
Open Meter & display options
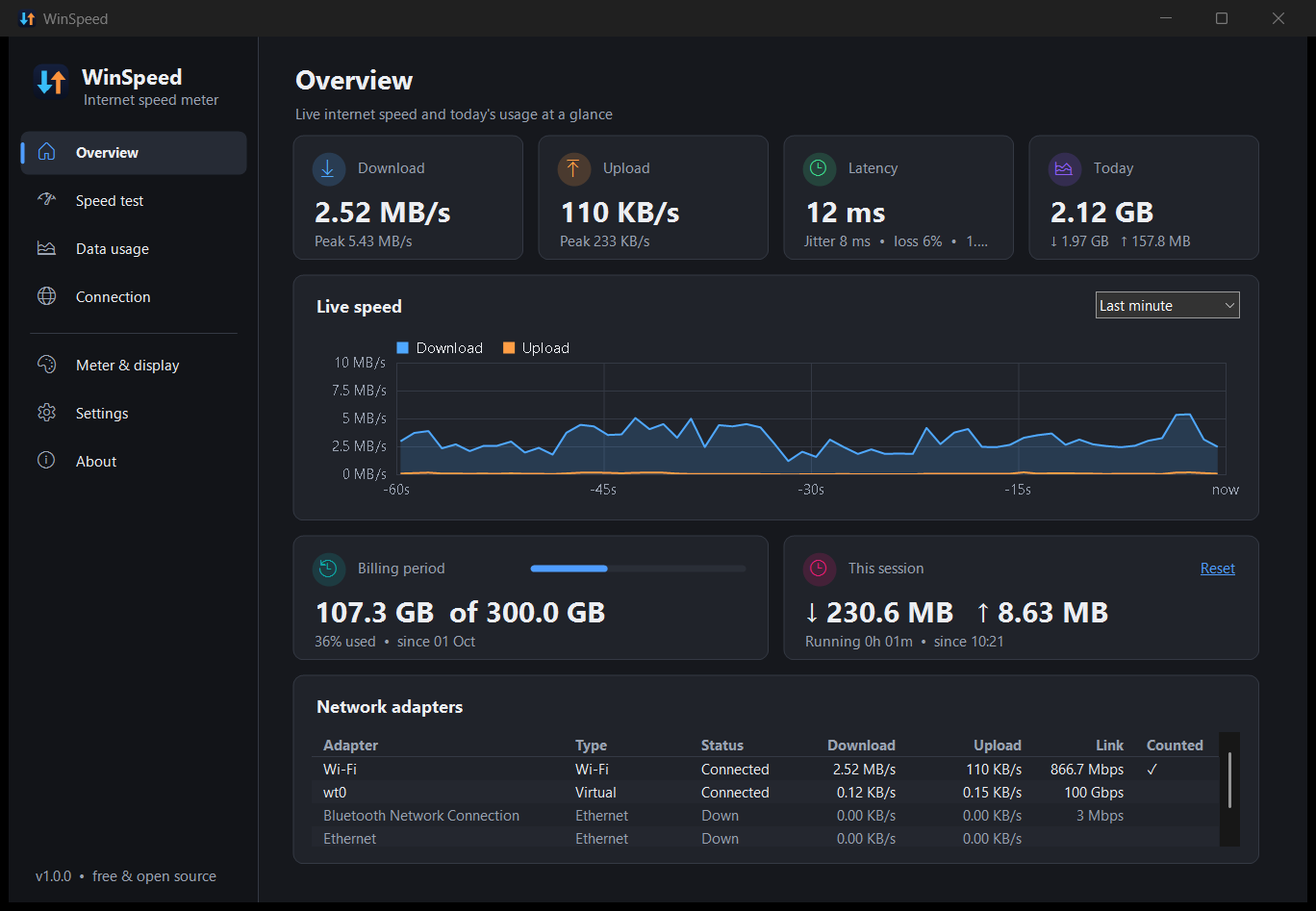point(134,366)
